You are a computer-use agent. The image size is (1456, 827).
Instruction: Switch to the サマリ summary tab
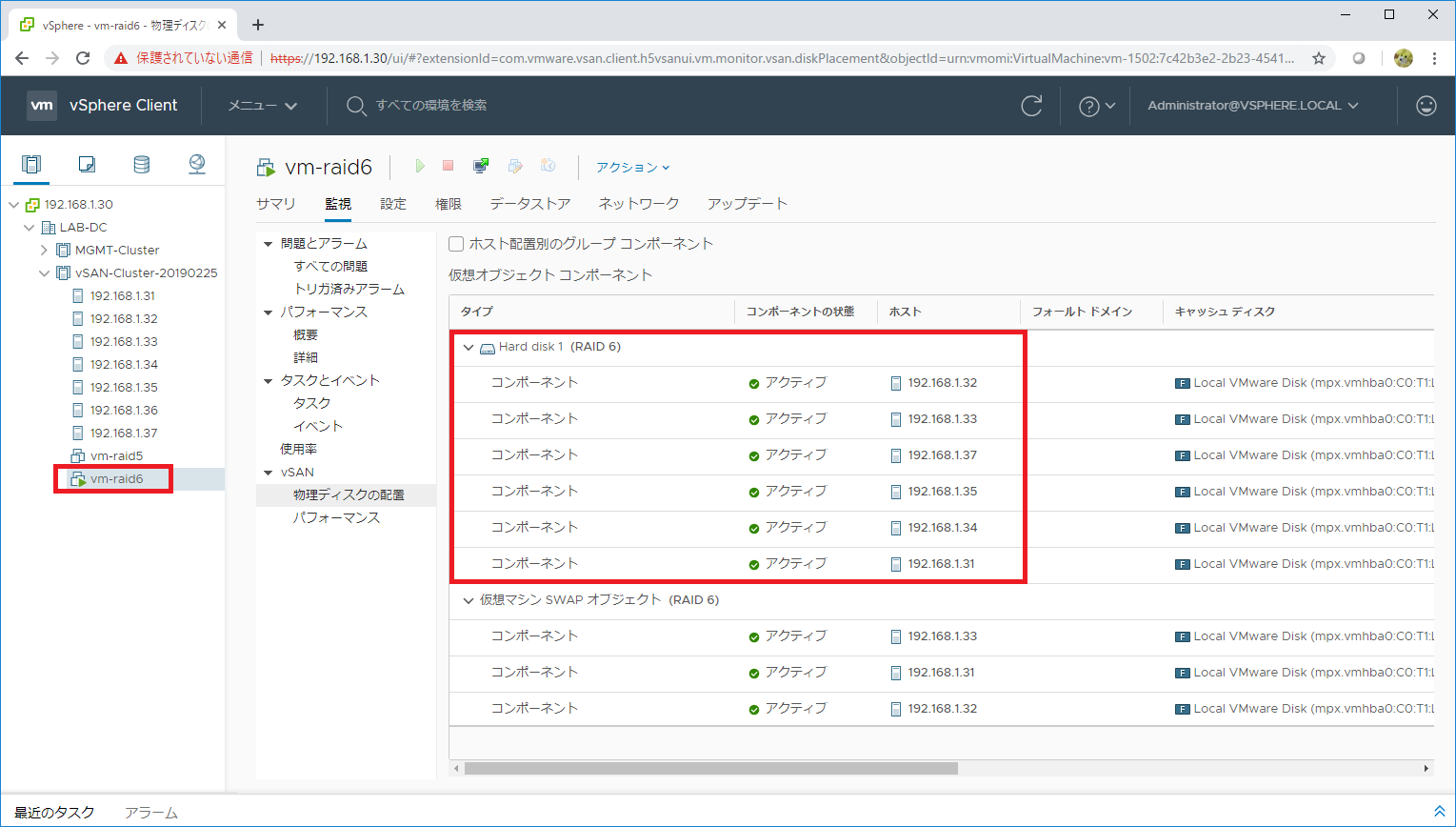coord(276,204)
